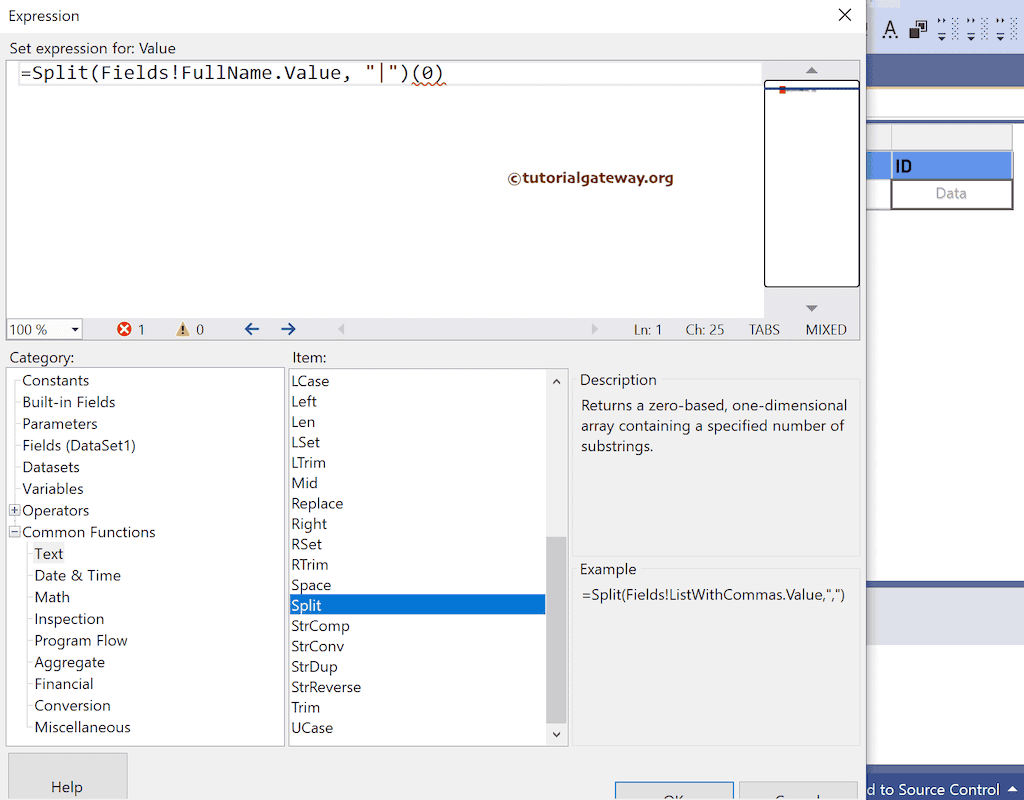Toggle the TABS indicator in status bar
The image size is (1024, 800).
point(765,329)
